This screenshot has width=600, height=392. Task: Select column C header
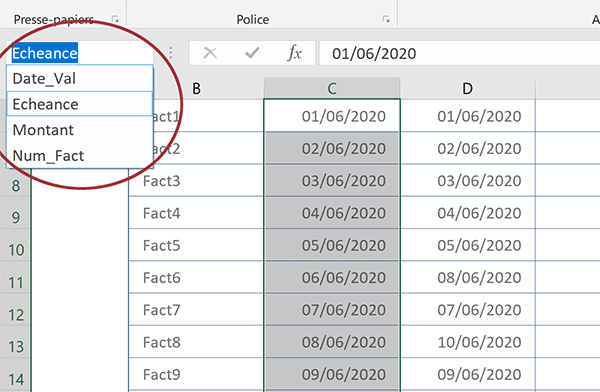(332, 88)
